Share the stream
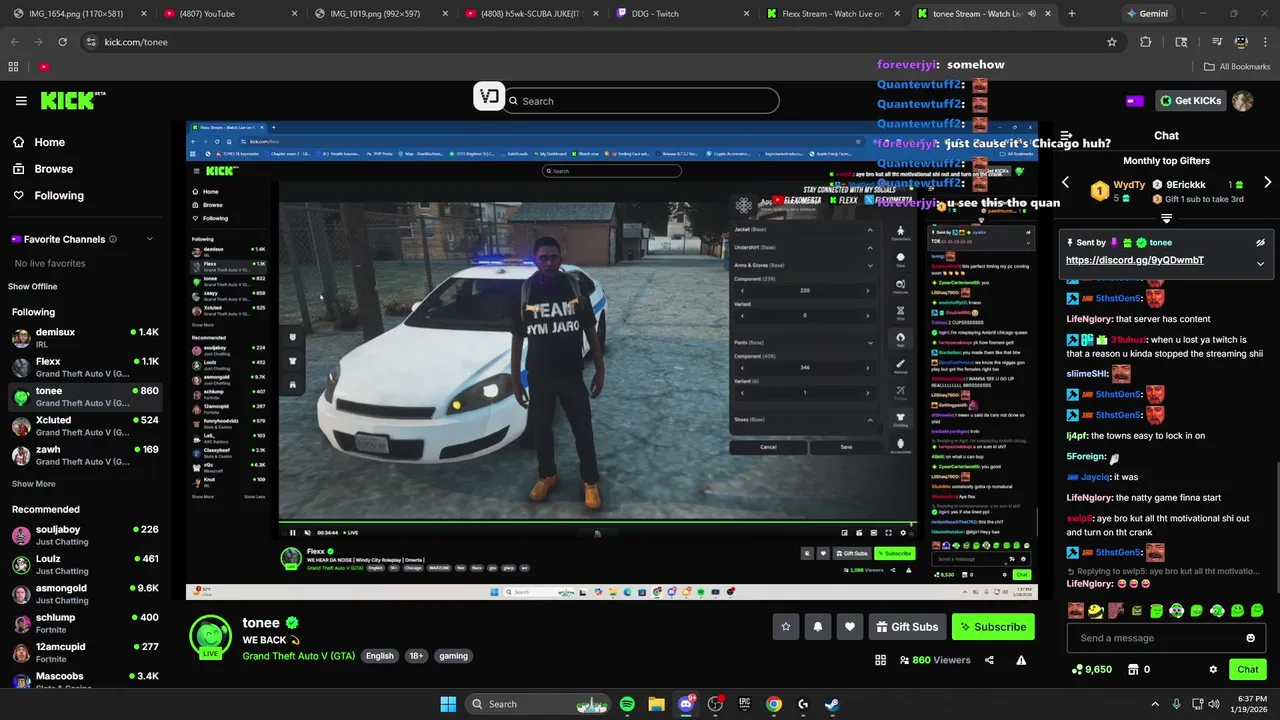Viewport: 1280px width, 720px height. (989, 660)
